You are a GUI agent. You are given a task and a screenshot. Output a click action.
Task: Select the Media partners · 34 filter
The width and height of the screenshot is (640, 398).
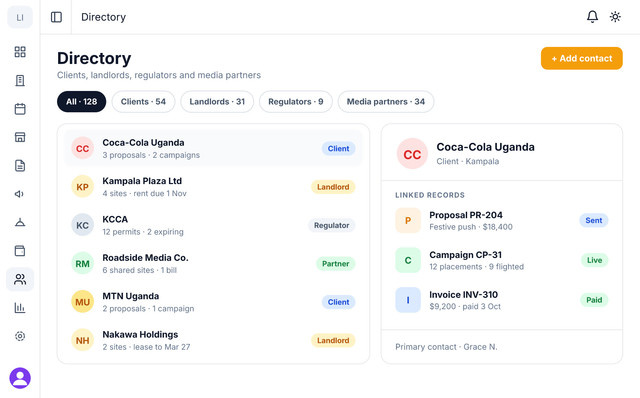[x=386, y=102]
